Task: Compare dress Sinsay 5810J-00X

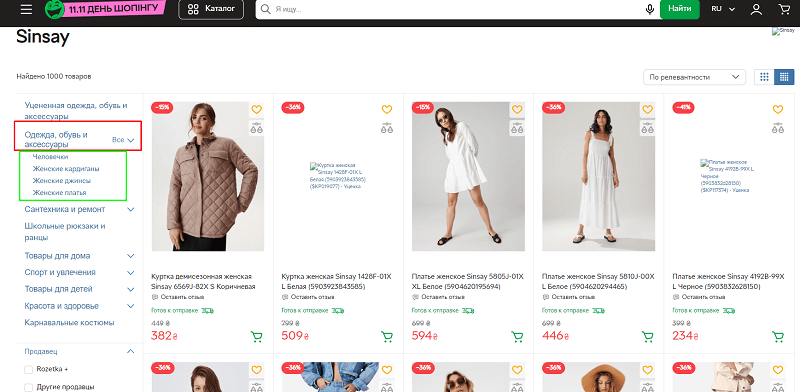Action: coord(647,128)
